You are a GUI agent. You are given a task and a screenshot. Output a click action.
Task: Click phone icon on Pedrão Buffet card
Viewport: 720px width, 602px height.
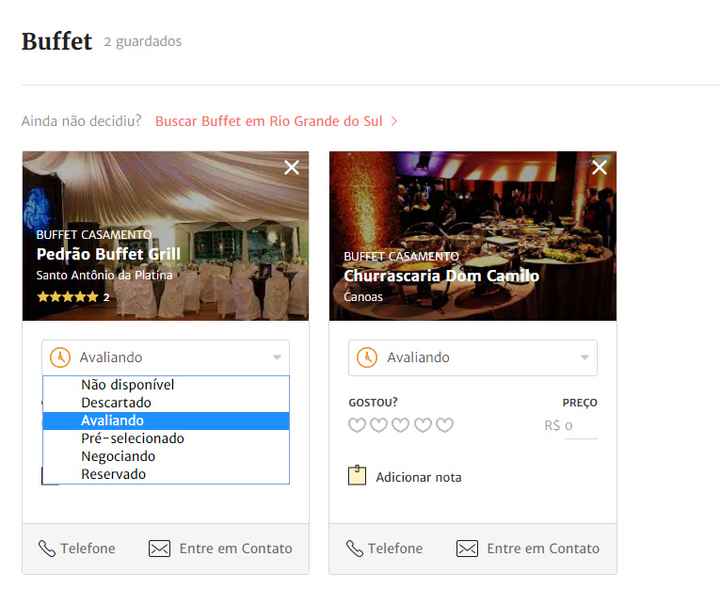pos(46,548)
